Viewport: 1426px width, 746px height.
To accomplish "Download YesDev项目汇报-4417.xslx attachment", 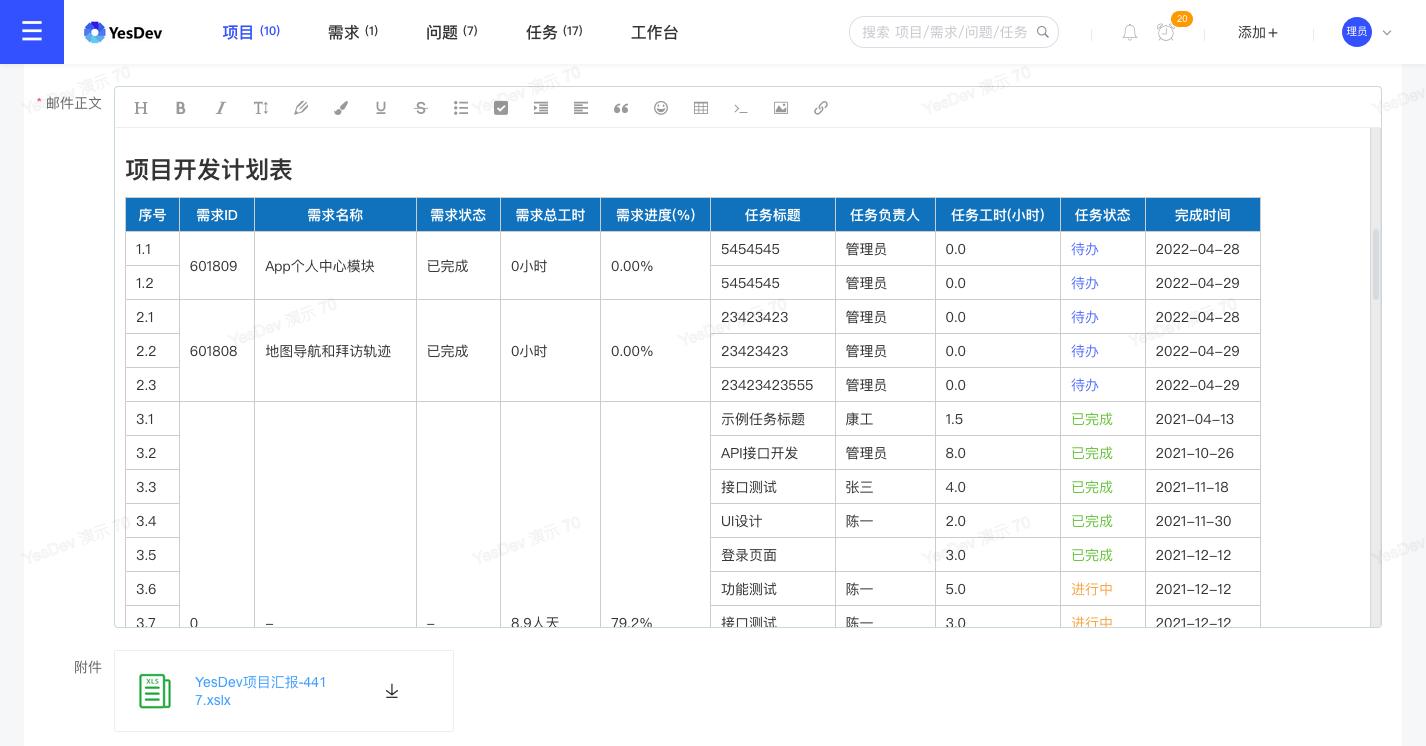I will click(392, 691).
